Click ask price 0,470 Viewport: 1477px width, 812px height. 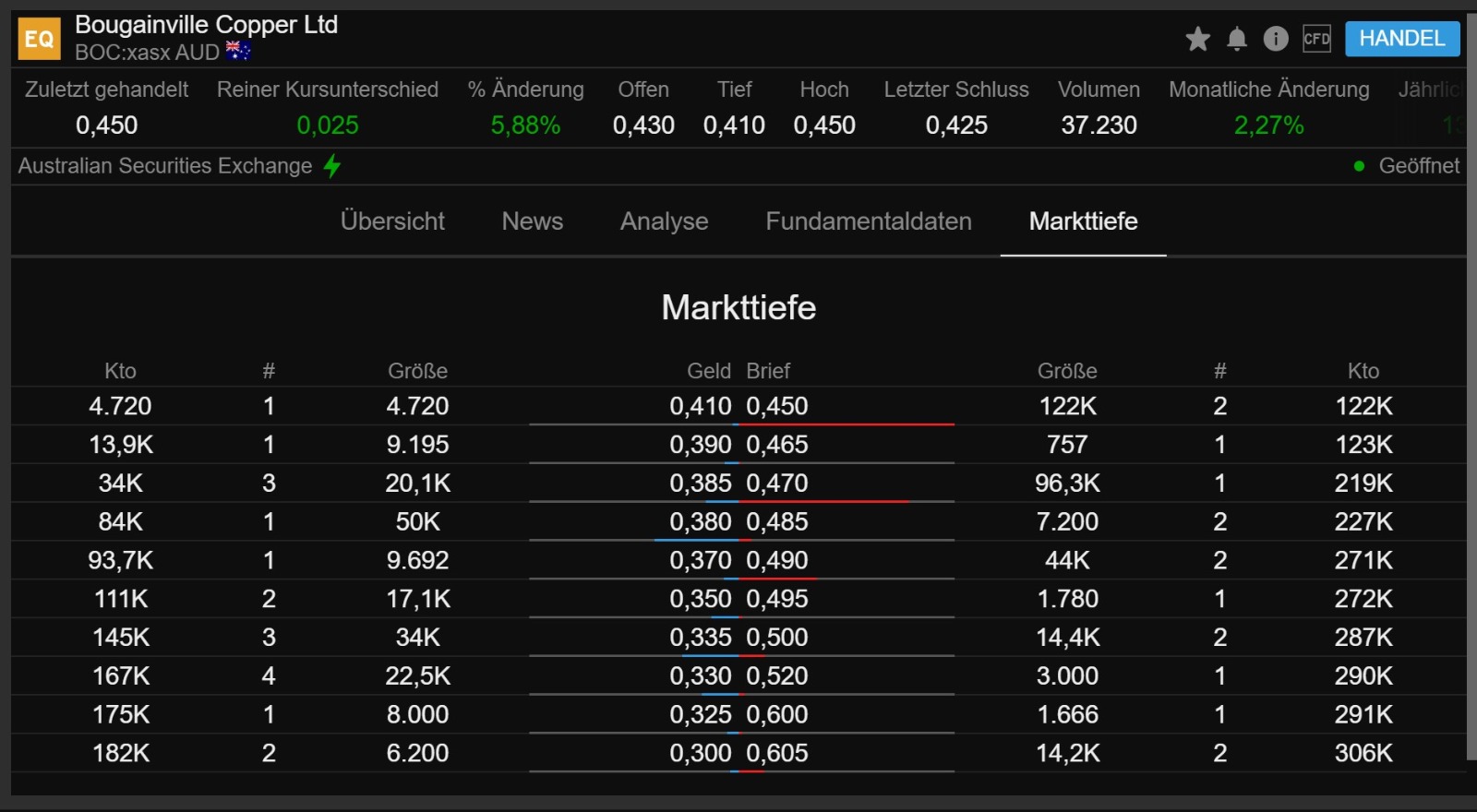[777, 484]
